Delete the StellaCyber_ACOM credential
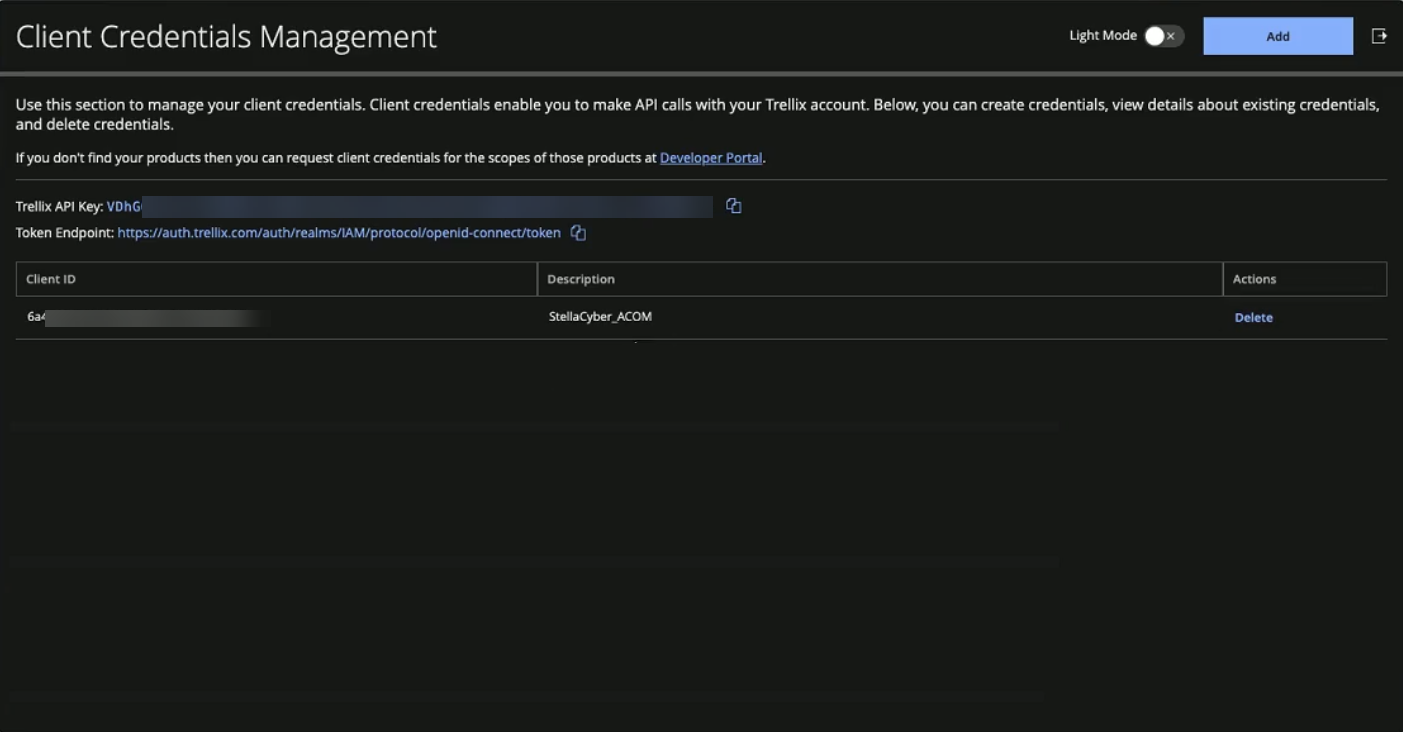Viewport: 1403px width, 732px height. pos(1253,318)
